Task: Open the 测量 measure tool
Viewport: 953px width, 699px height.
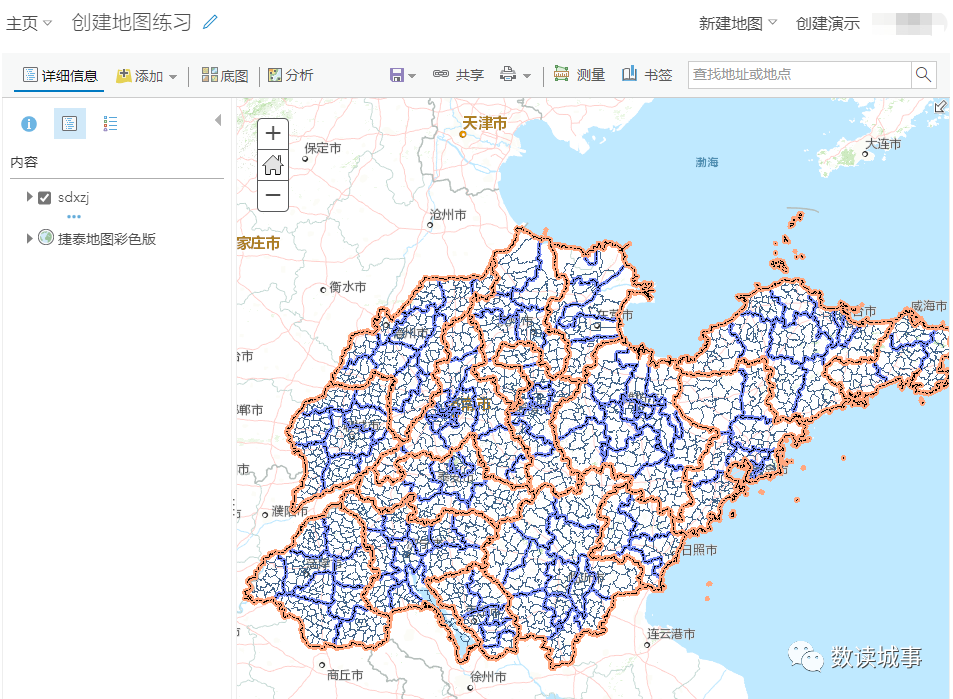Action: point(579,74)
